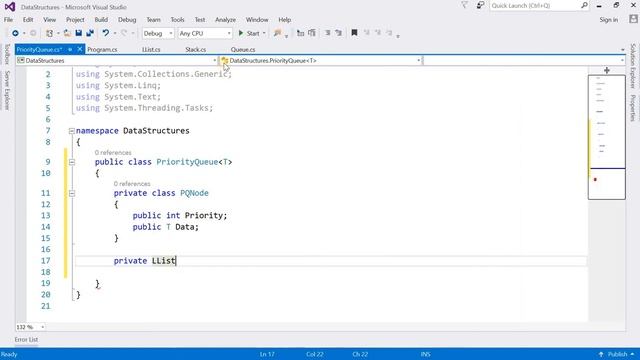Screen dimensions: 640x360
Task: Open the Undo history dropdown arrow
Action: coord(115,33)
